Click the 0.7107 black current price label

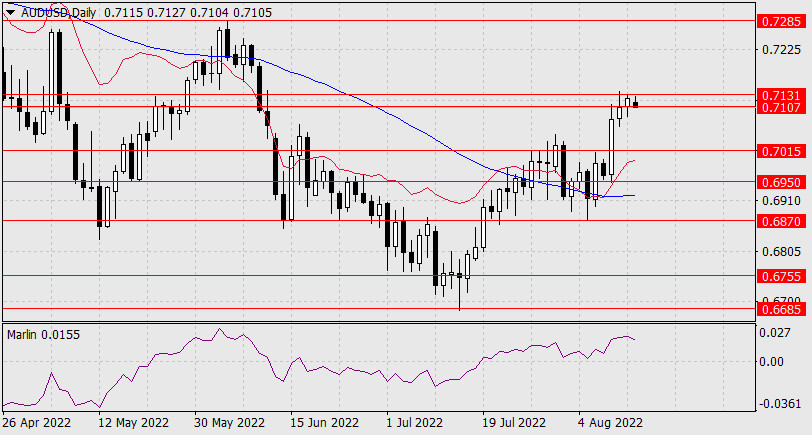[x=779, y=107]
